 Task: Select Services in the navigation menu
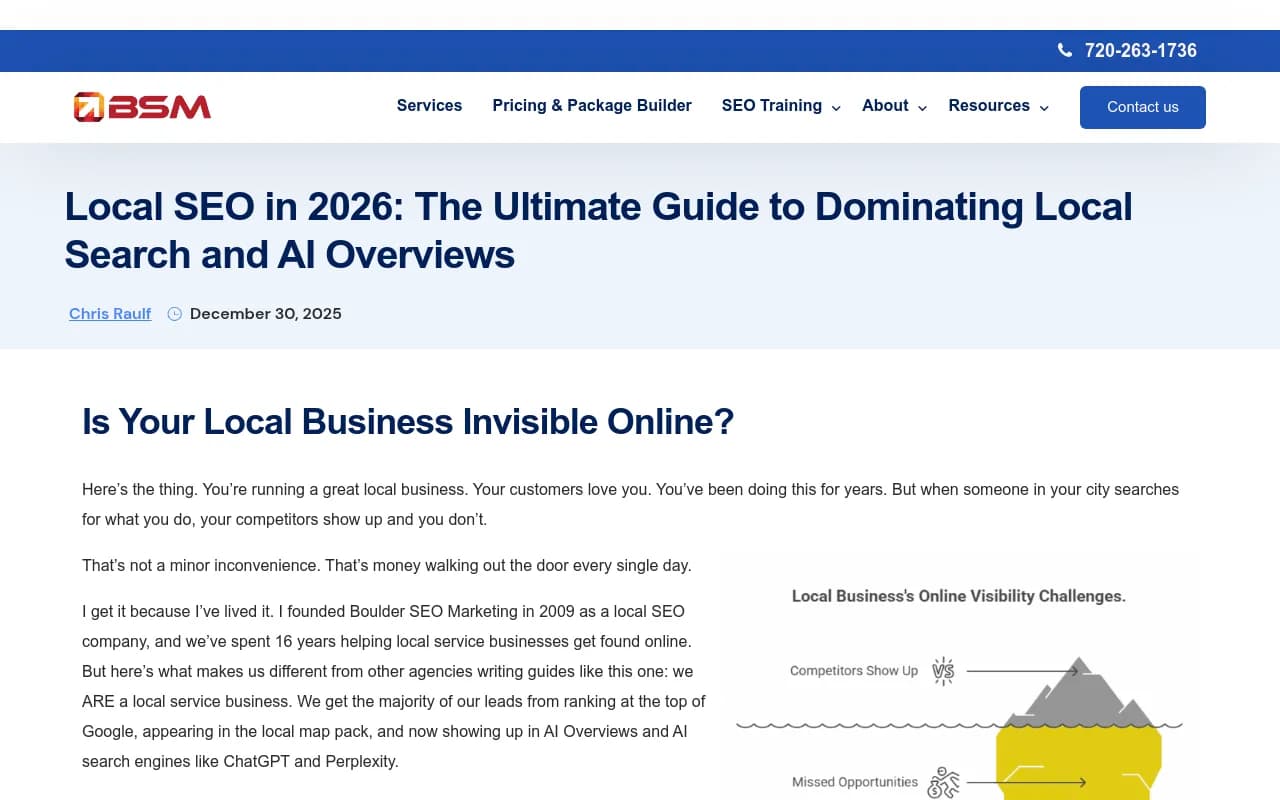click(429, 105)
